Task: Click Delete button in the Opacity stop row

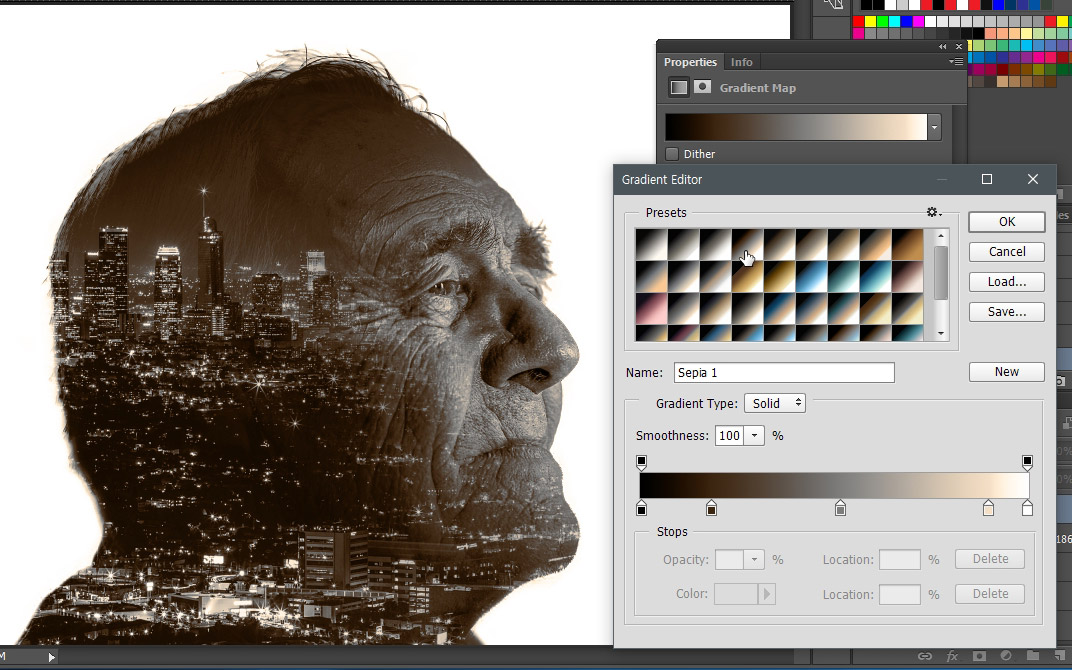Action: coord(990,559)
